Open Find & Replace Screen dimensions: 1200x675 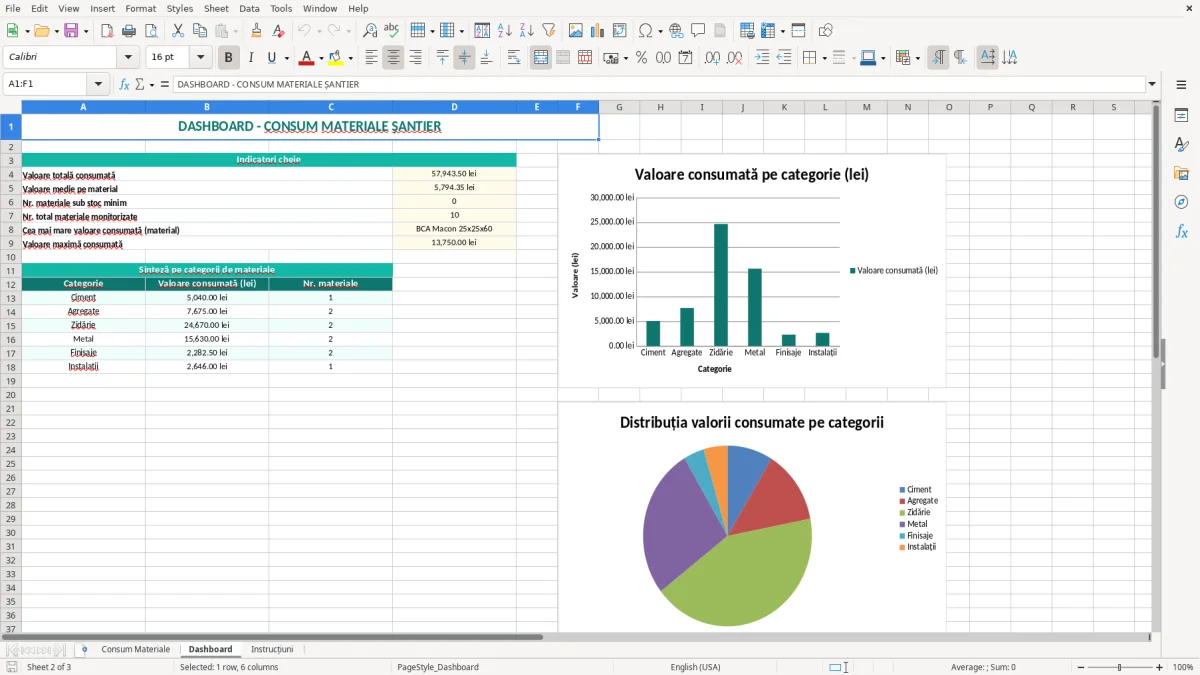(x=370, y=31)
